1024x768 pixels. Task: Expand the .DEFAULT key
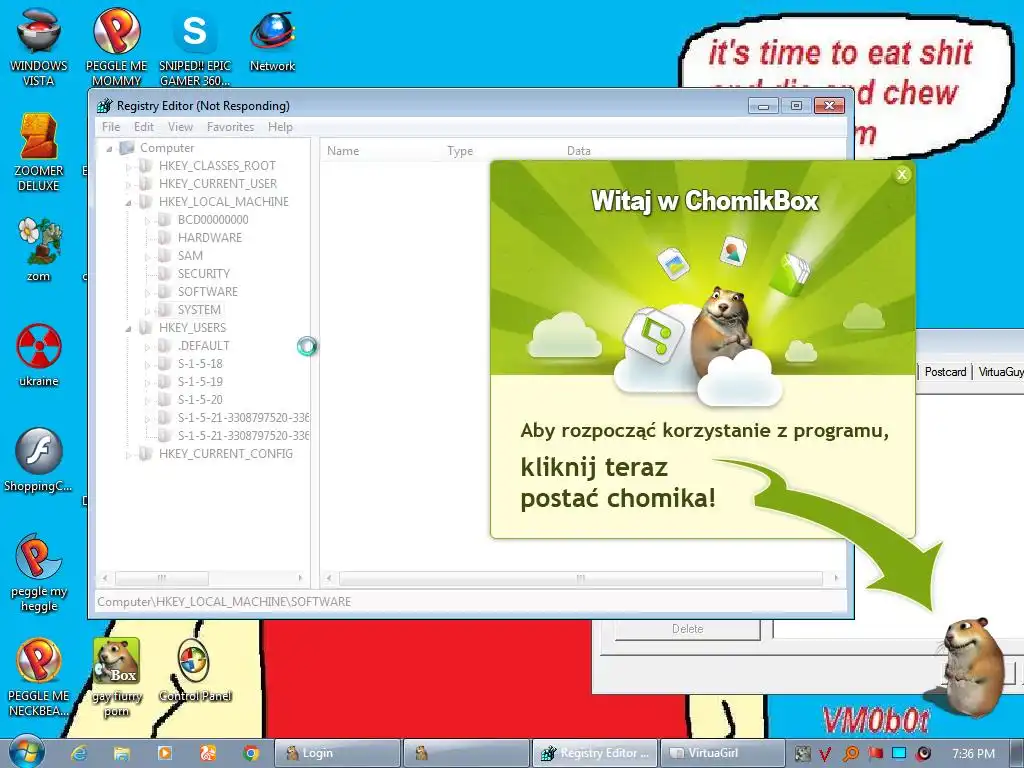tap(148, 347)
